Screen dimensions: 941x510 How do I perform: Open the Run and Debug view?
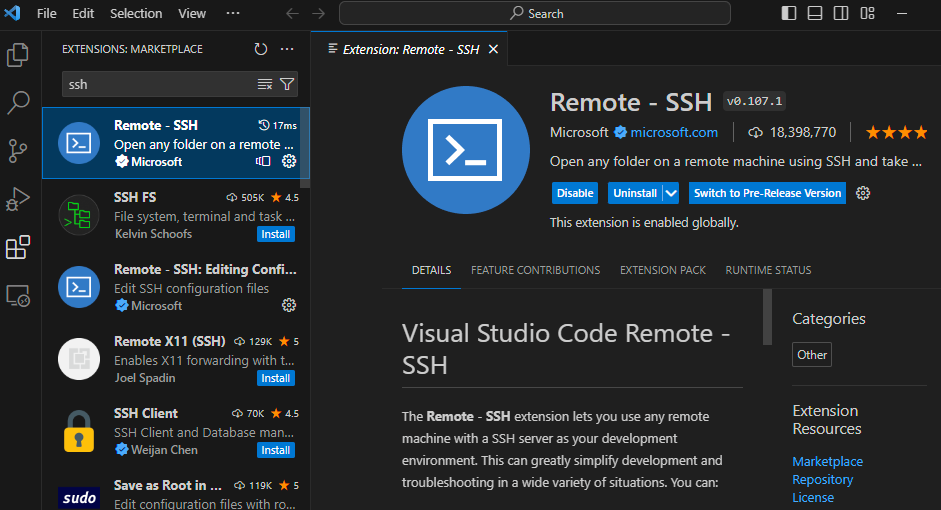(17, 199)
